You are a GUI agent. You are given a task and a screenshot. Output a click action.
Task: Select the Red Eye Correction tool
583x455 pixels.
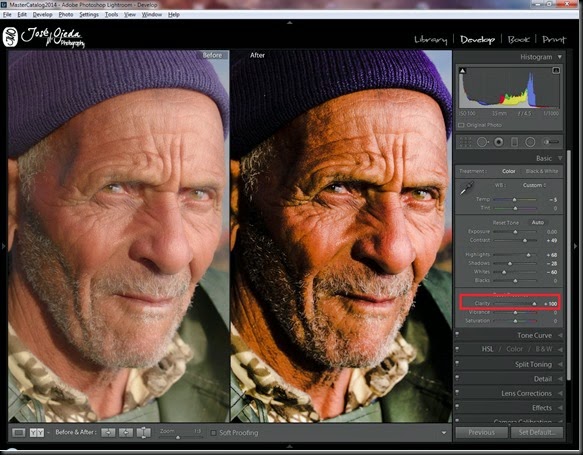(499, 142)
